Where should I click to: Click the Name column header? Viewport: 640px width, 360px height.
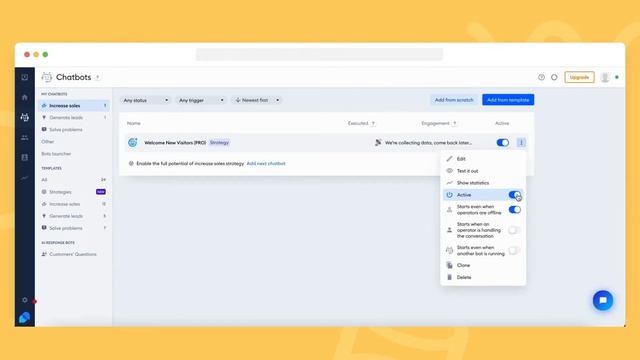tap(133, 123)
